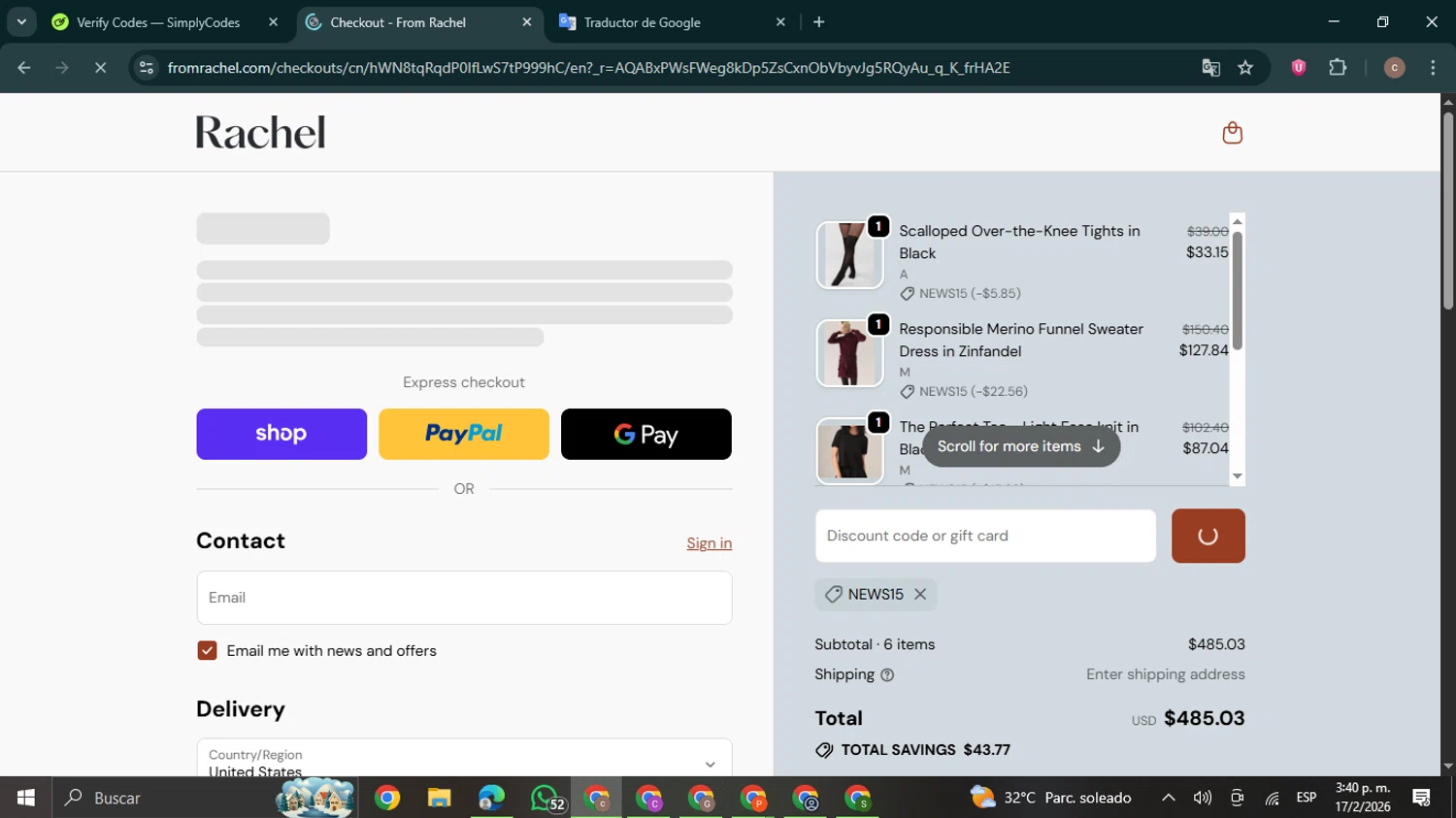Open the Windows Start menu
Image resolution: width=1456 pixels, height=818 pixels.
[26, 798]
